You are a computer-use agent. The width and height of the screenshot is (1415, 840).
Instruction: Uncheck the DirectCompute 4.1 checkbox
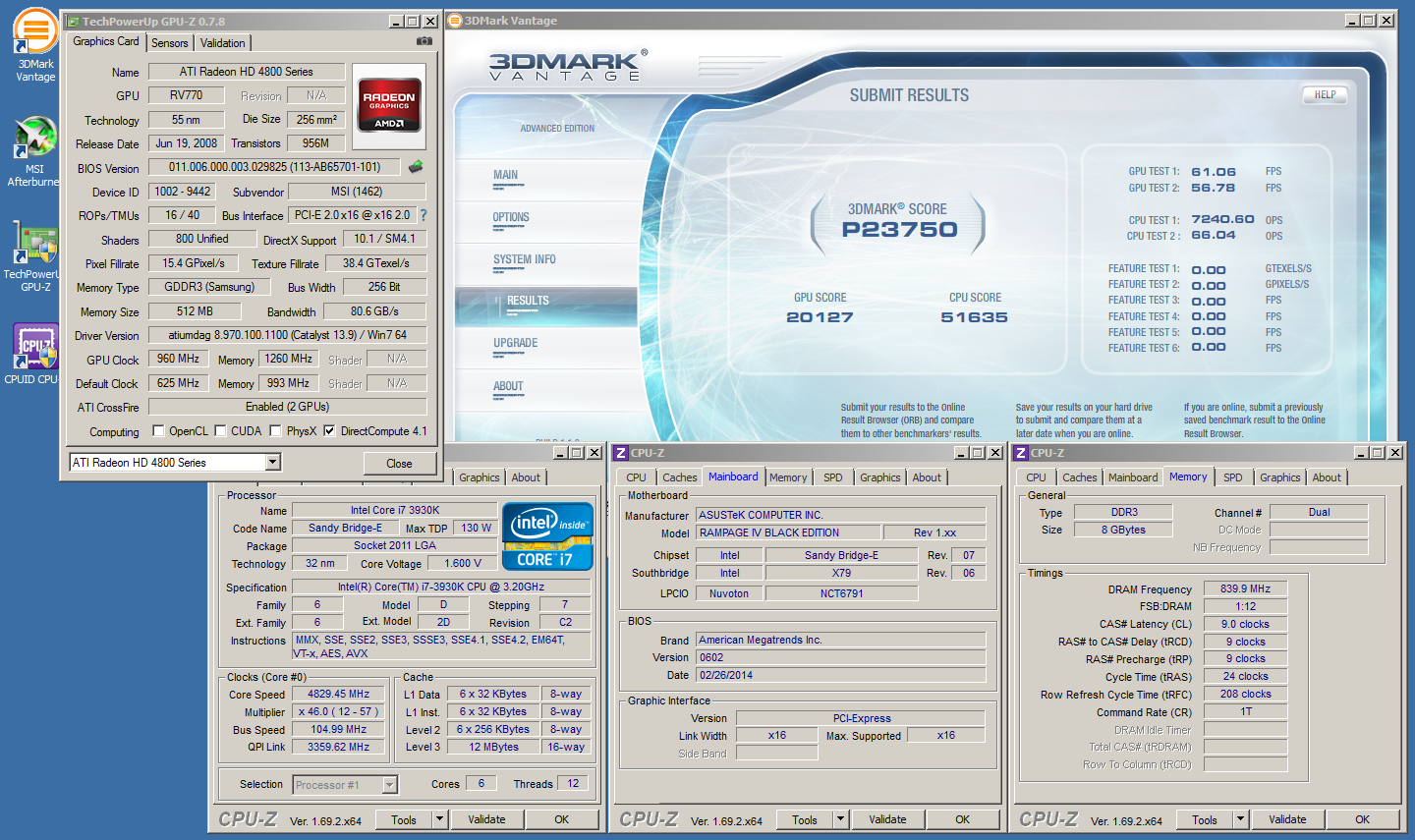[x=329, y=430]
